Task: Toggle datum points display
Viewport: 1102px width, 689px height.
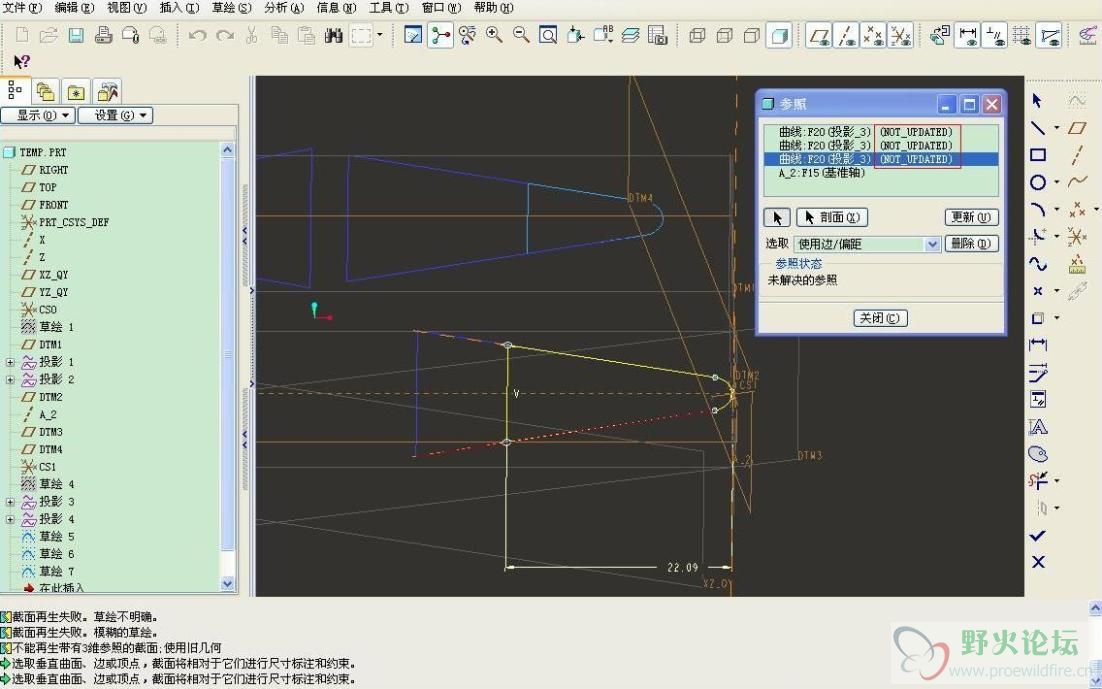Action: pyautogui.click(x=874, y=35)
